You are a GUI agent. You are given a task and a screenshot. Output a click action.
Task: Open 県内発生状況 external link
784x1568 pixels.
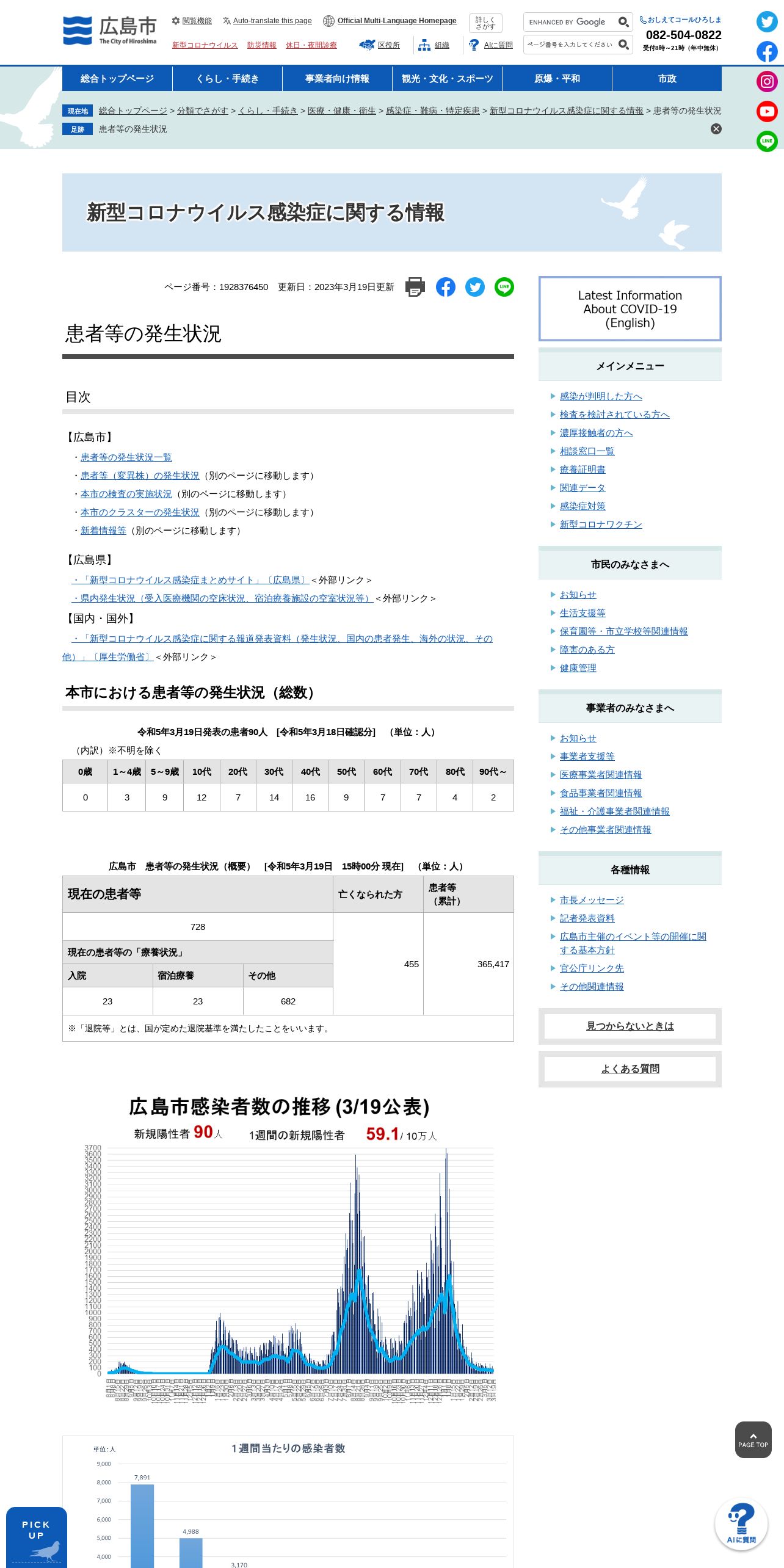222,598
